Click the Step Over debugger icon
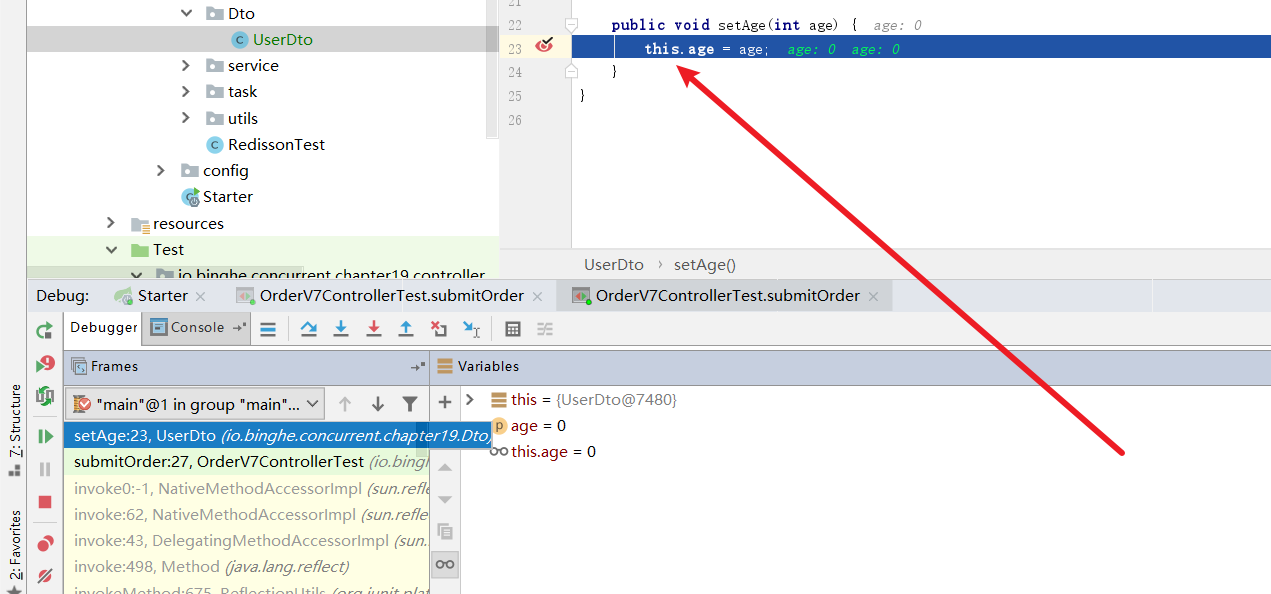The width and height of the screenshot is (1271, 594). (309, 328)
